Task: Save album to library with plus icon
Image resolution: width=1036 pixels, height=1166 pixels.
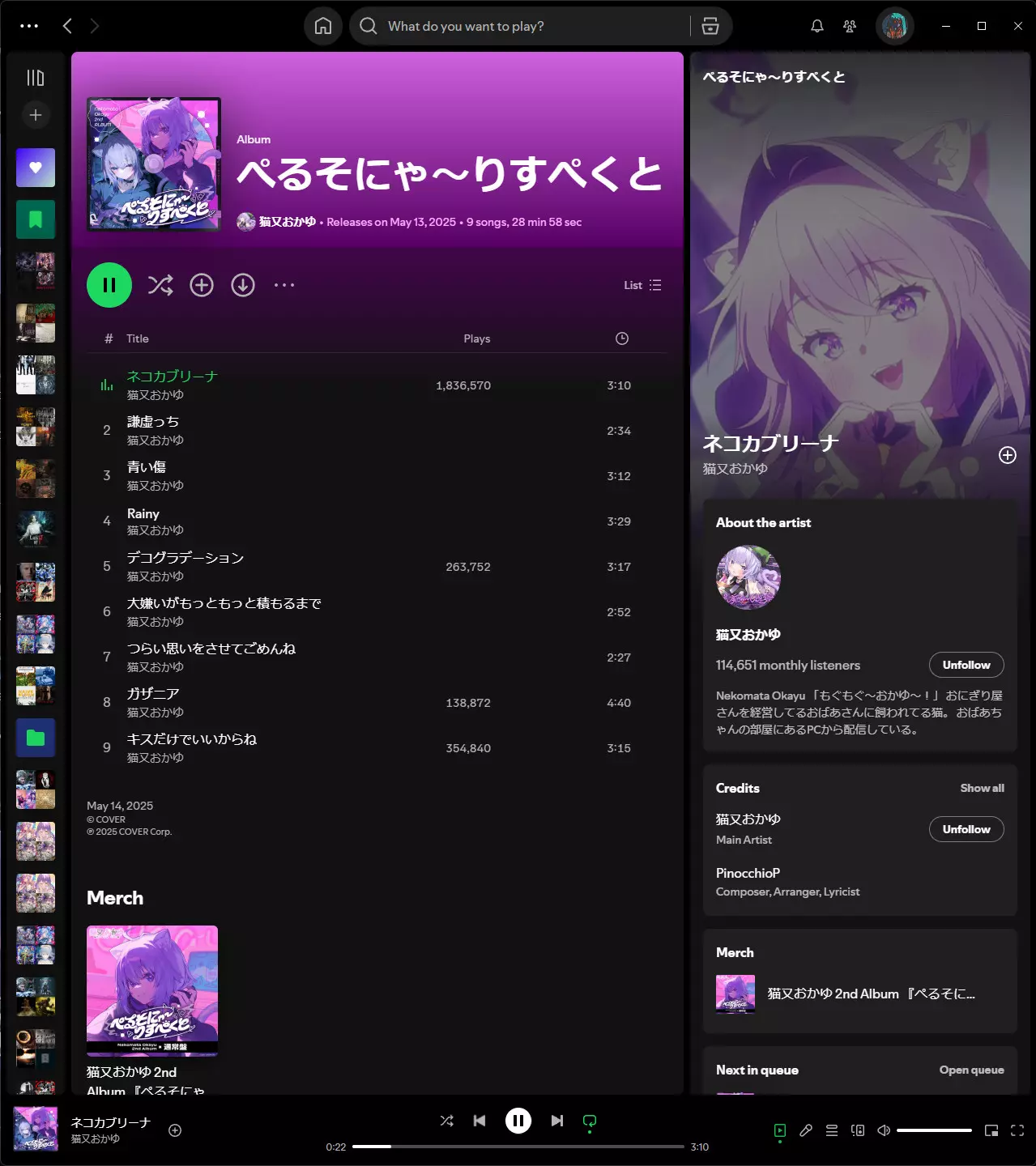Action: [202, 285]
